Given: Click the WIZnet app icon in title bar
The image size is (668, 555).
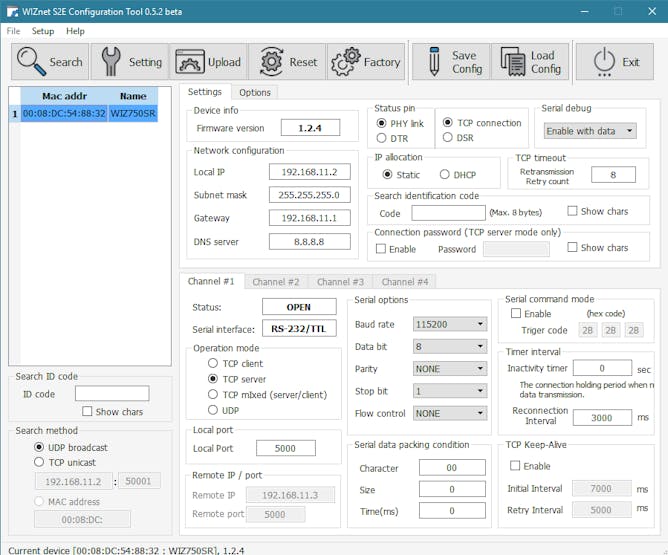Looking at the screenshot, I should pyautogui.click(x=12, y=12).
